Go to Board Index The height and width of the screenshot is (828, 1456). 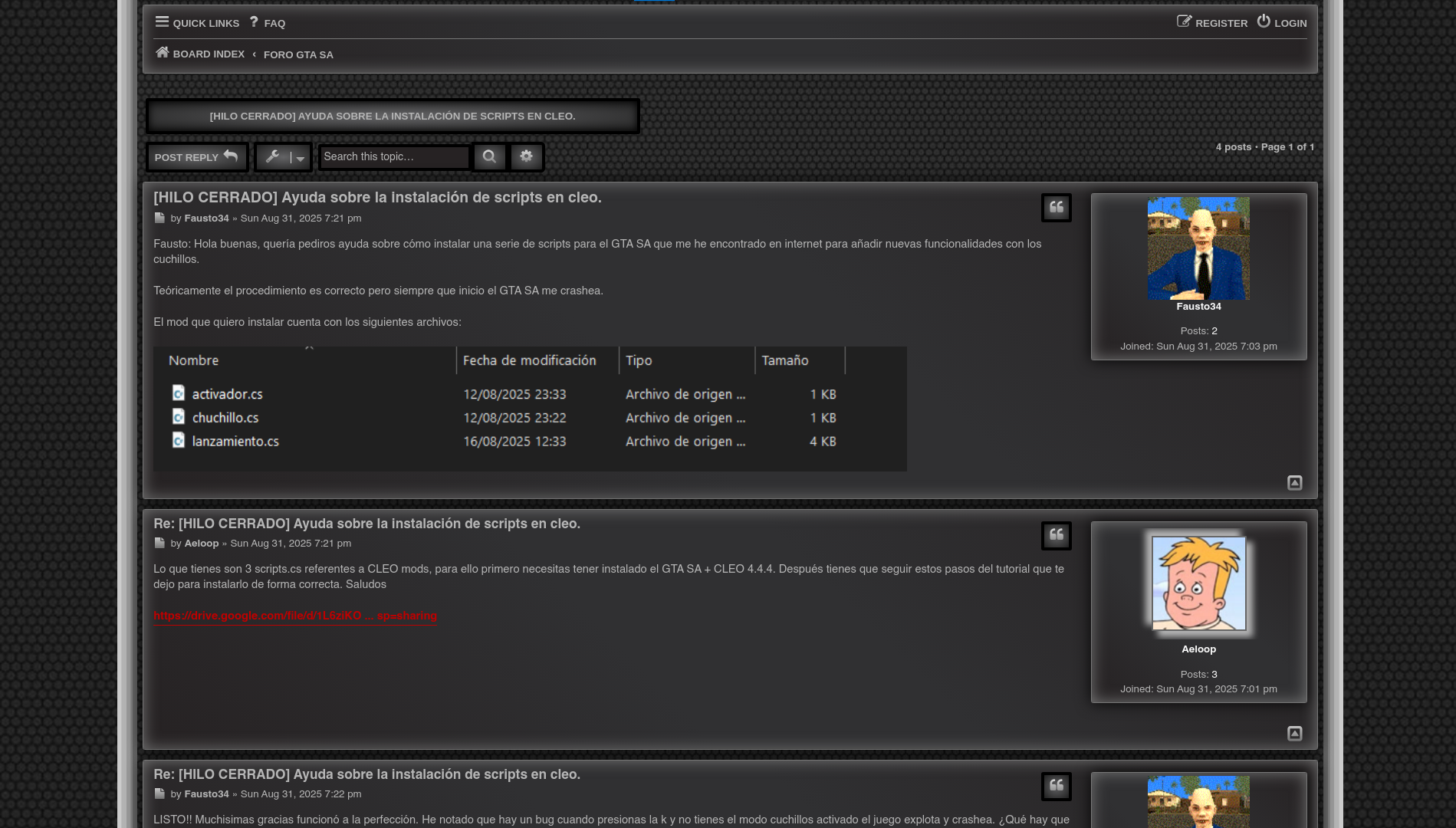[199, 54]
